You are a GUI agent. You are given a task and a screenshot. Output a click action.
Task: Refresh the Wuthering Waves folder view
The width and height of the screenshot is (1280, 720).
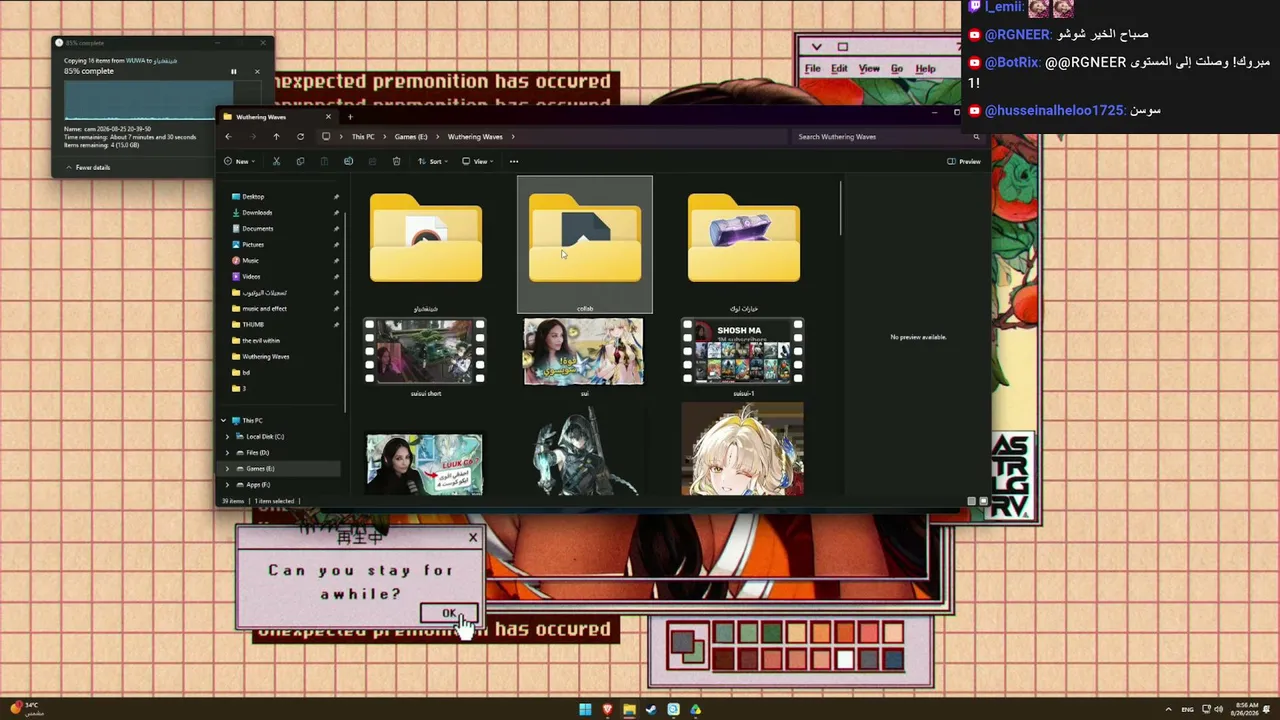click(x=300, y=136)
